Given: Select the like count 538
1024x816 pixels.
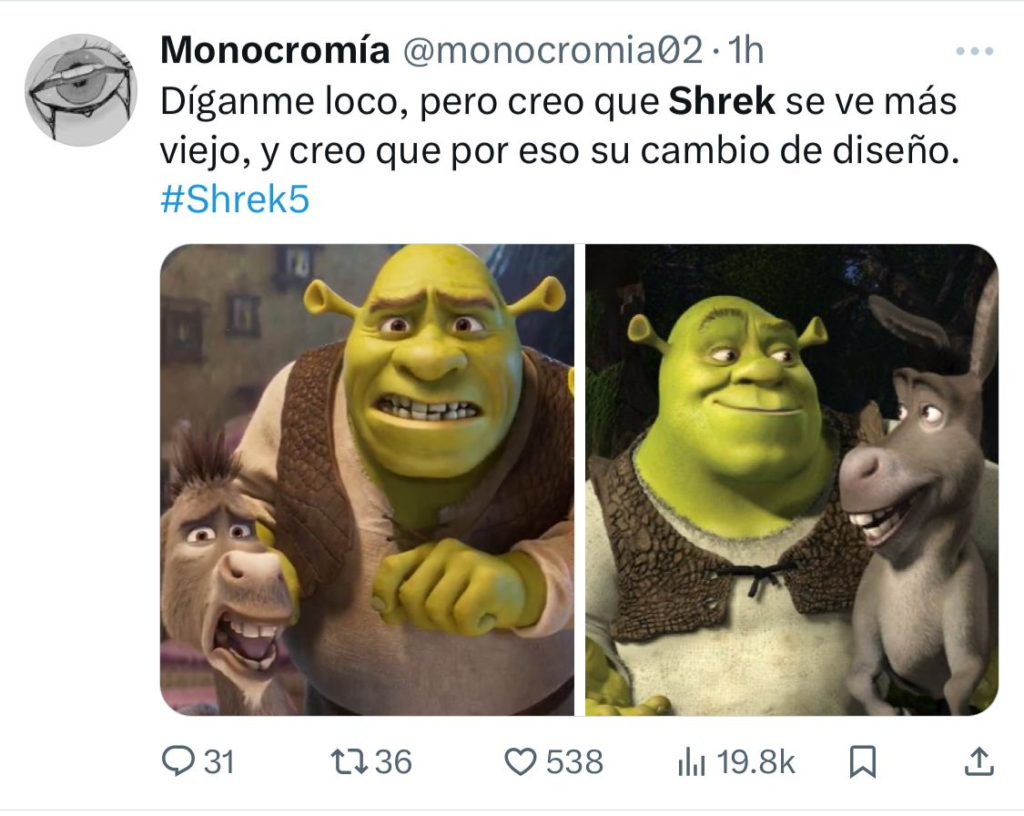Looking at the screenshot, I should 575,762.
